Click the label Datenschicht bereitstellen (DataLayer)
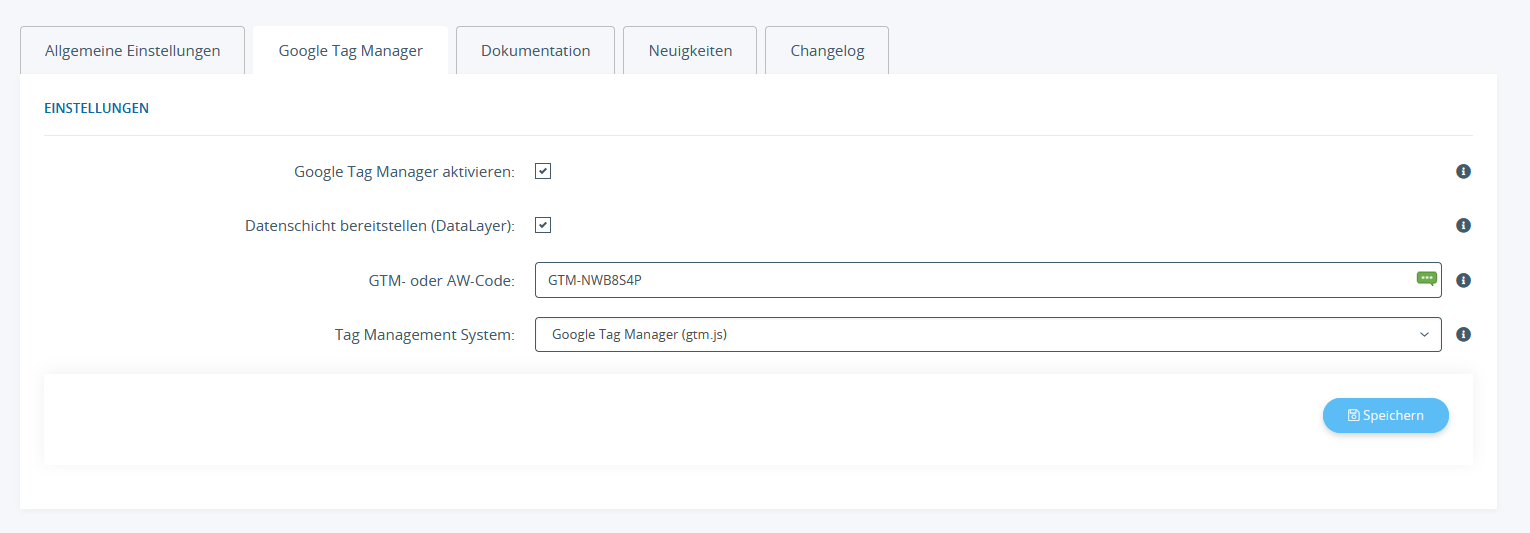Image resolution: width=1530 pixels, height=533 pixels. (x=380, y=226)
